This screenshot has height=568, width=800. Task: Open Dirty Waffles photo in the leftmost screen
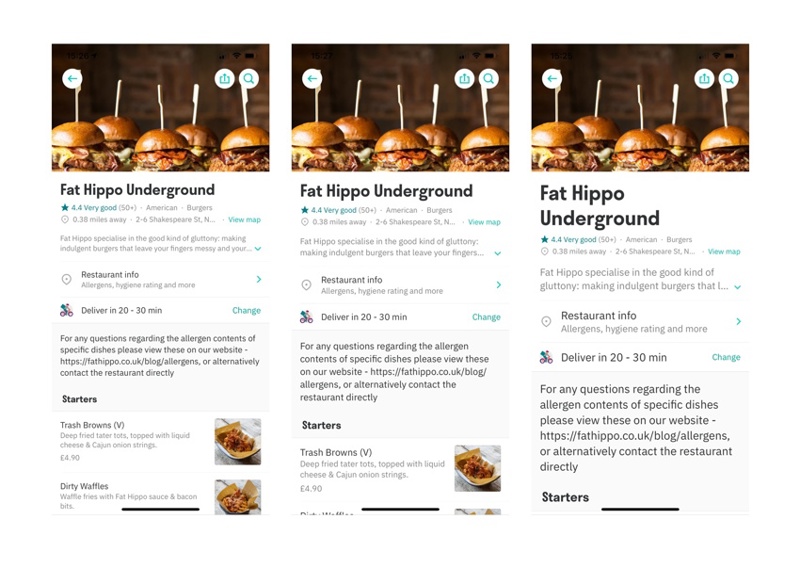(x=238, y=497)
